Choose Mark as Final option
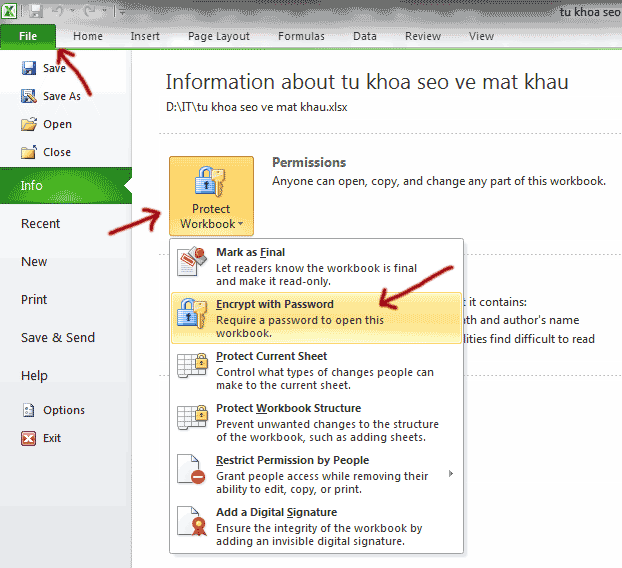 317,266
